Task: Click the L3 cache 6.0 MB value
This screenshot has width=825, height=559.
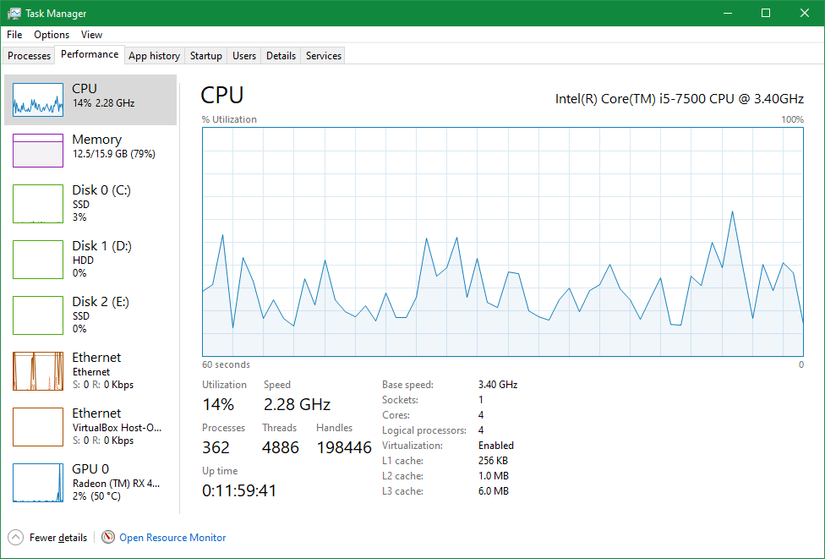Action: click(494, 491)
